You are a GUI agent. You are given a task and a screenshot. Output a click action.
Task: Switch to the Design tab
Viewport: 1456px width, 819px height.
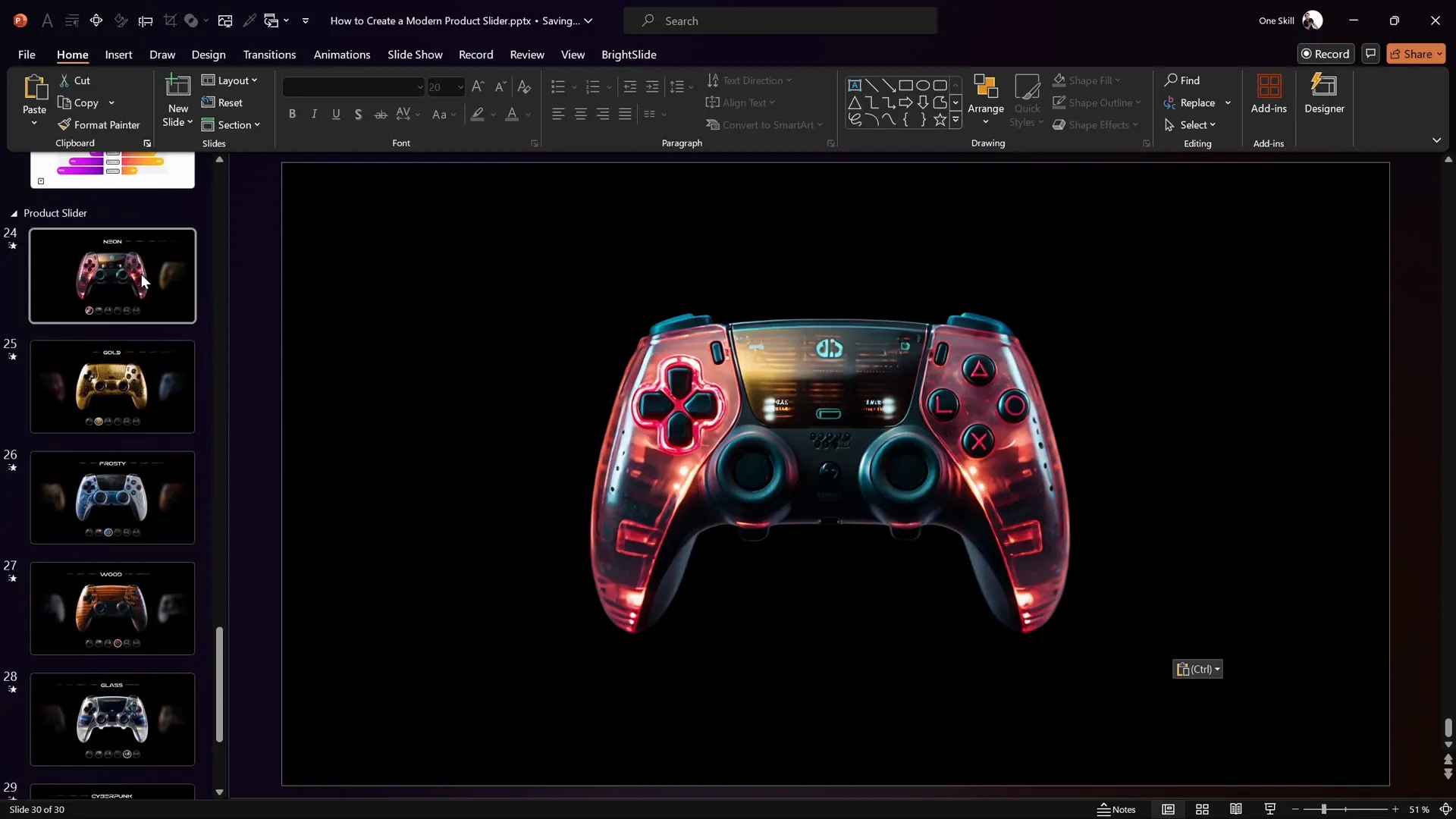point(209,55)
